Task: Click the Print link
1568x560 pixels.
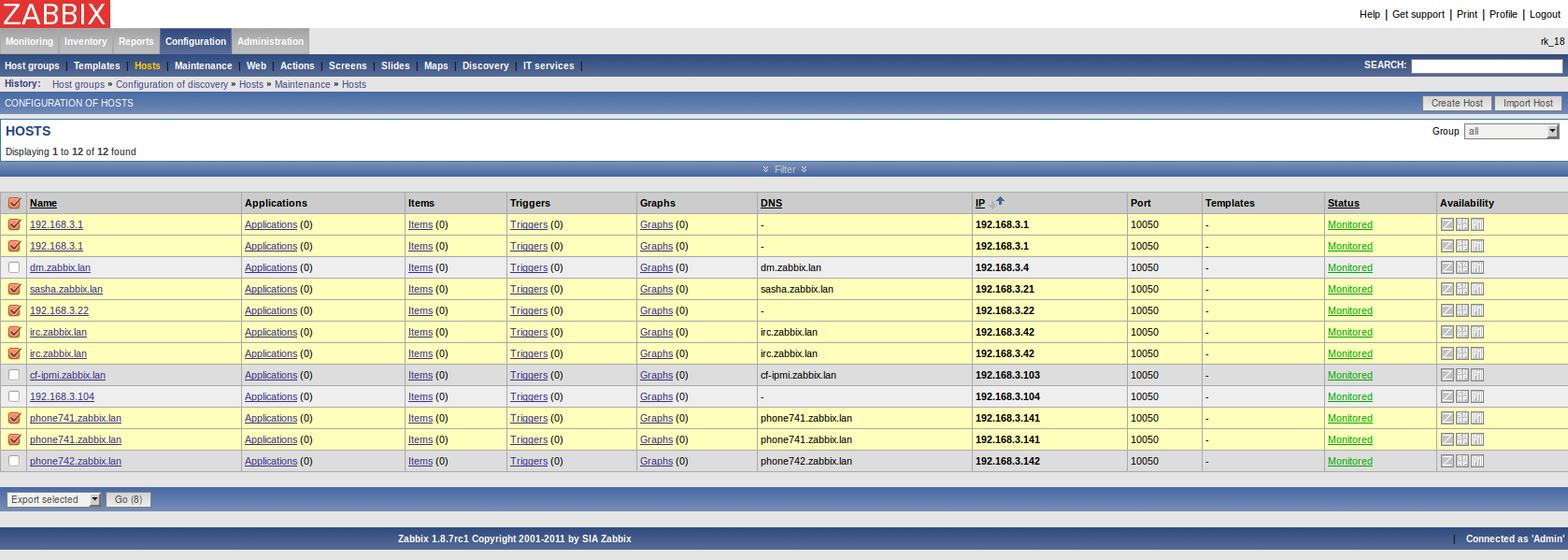Action: pos(1467,14)
